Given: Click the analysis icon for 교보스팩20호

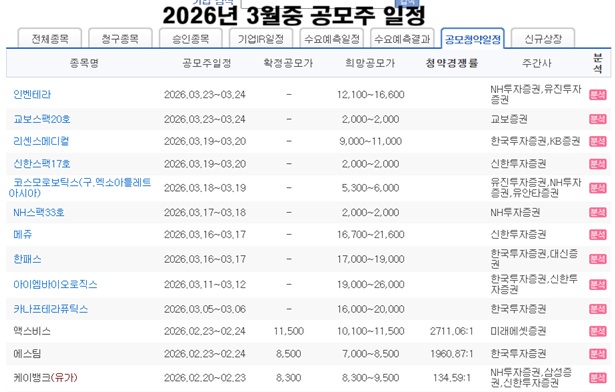Looking at the screenshot, I should coord(597,119).
